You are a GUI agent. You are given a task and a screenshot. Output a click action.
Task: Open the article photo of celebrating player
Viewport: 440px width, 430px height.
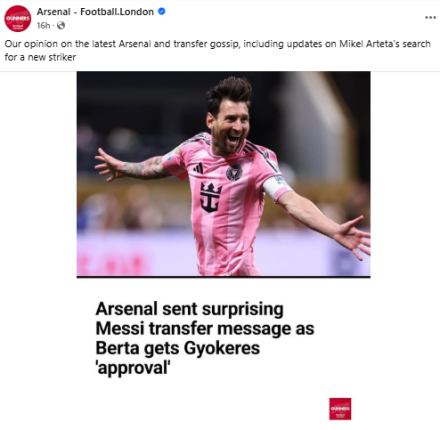tap(223, 173)
